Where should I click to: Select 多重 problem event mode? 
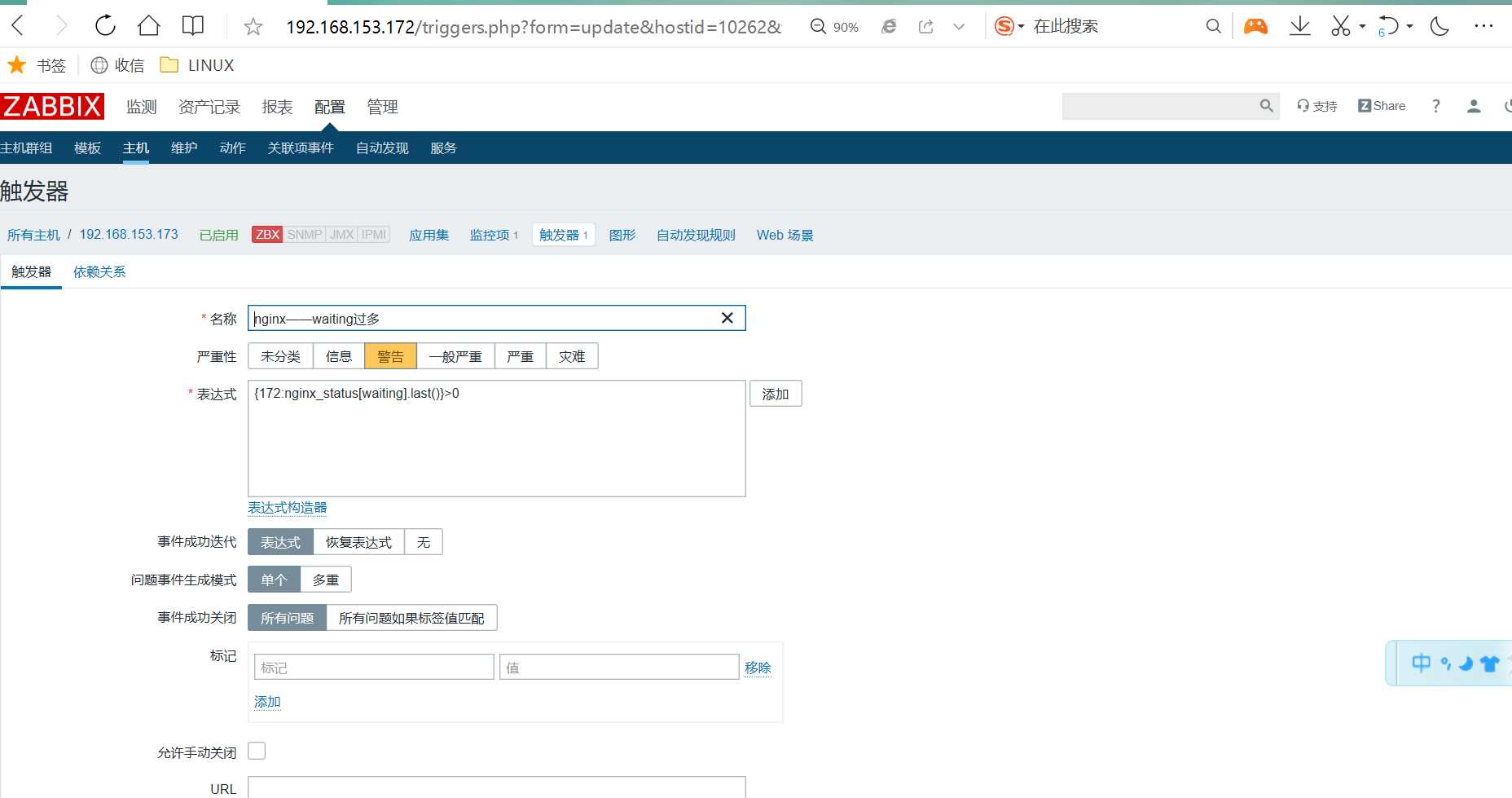326,580
